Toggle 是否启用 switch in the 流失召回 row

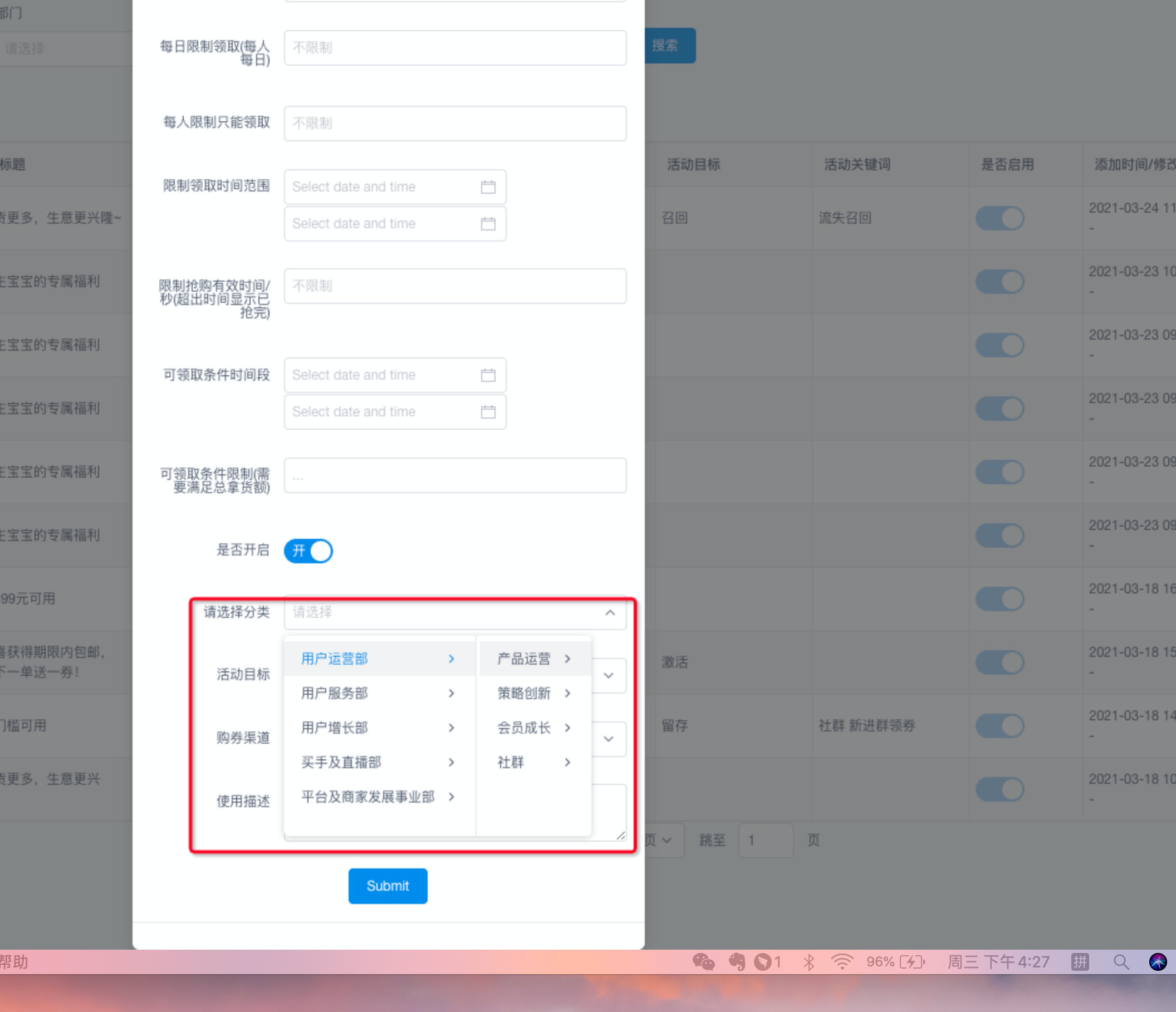[x=1000, y=218]
